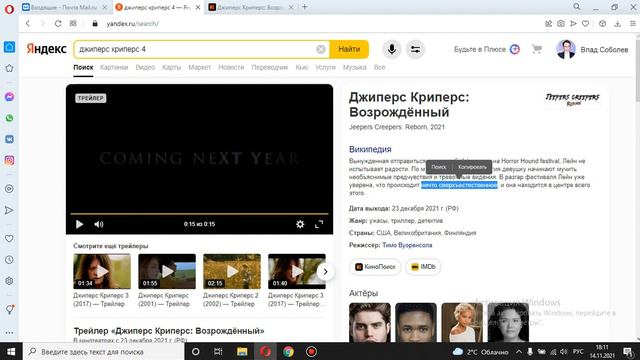
Task: Open Джиперс Криперс (2001) trailer thumbnail
Action: pos(167,271)
